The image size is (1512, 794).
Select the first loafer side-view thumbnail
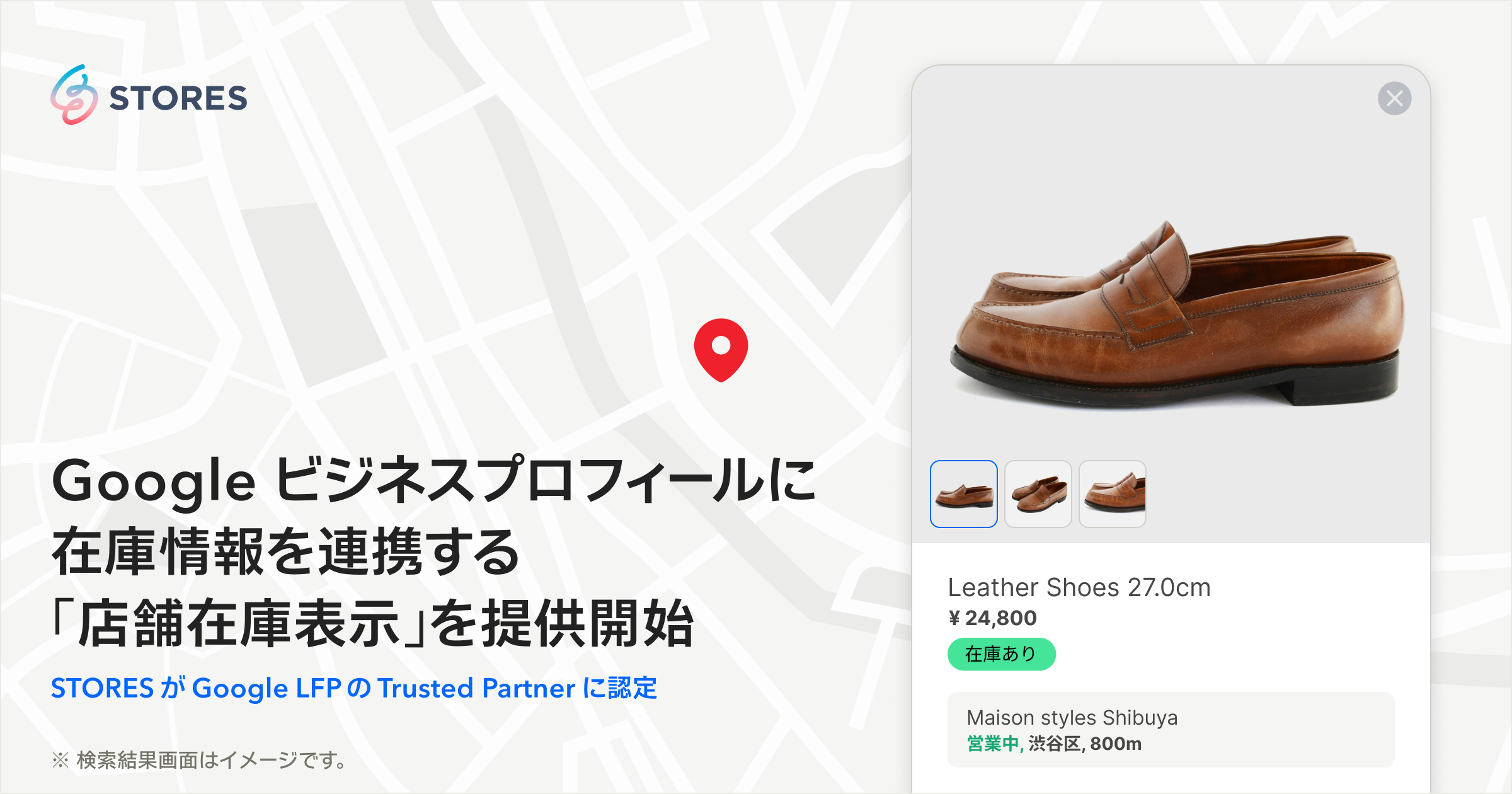964,494
